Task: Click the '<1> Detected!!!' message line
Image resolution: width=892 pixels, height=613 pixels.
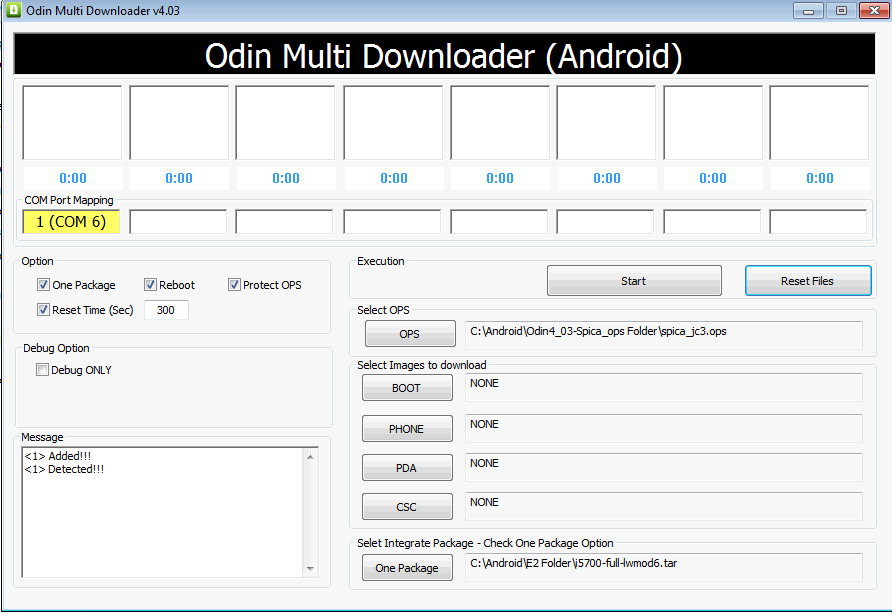Action: [64, 469]
